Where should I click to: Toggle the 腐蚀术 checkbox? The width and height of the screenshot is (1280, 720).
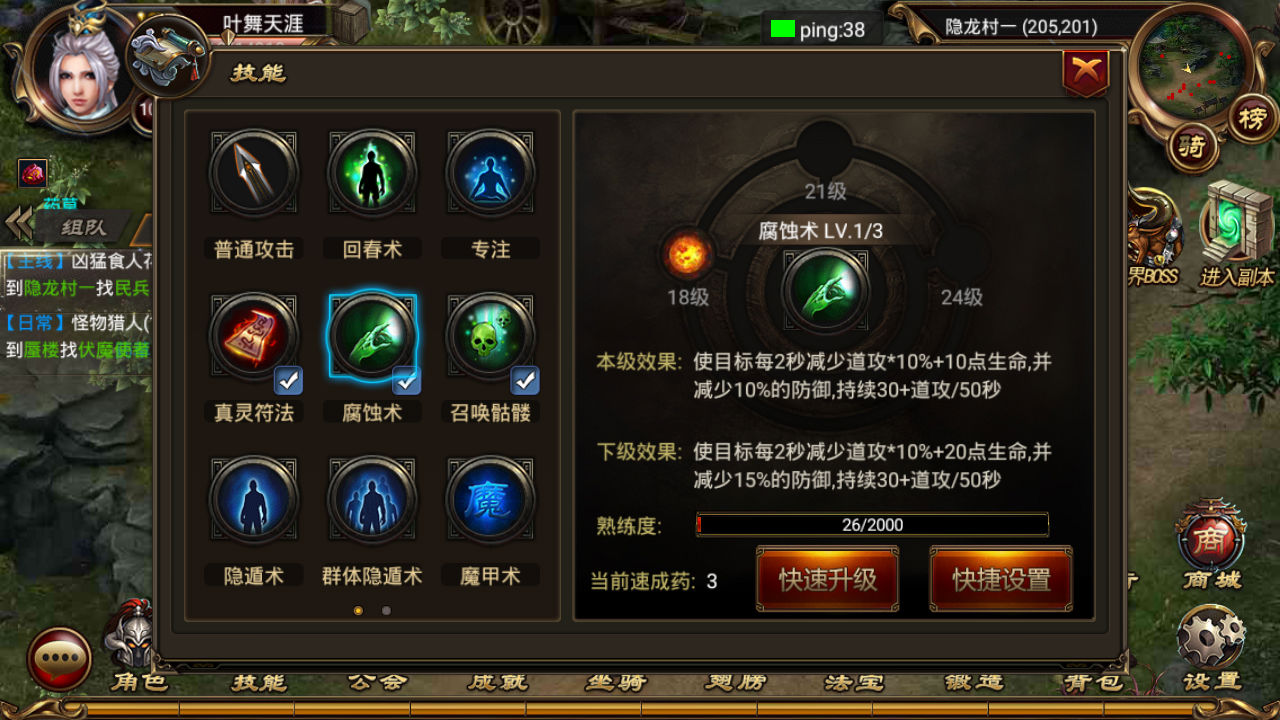tap(406, 380)
